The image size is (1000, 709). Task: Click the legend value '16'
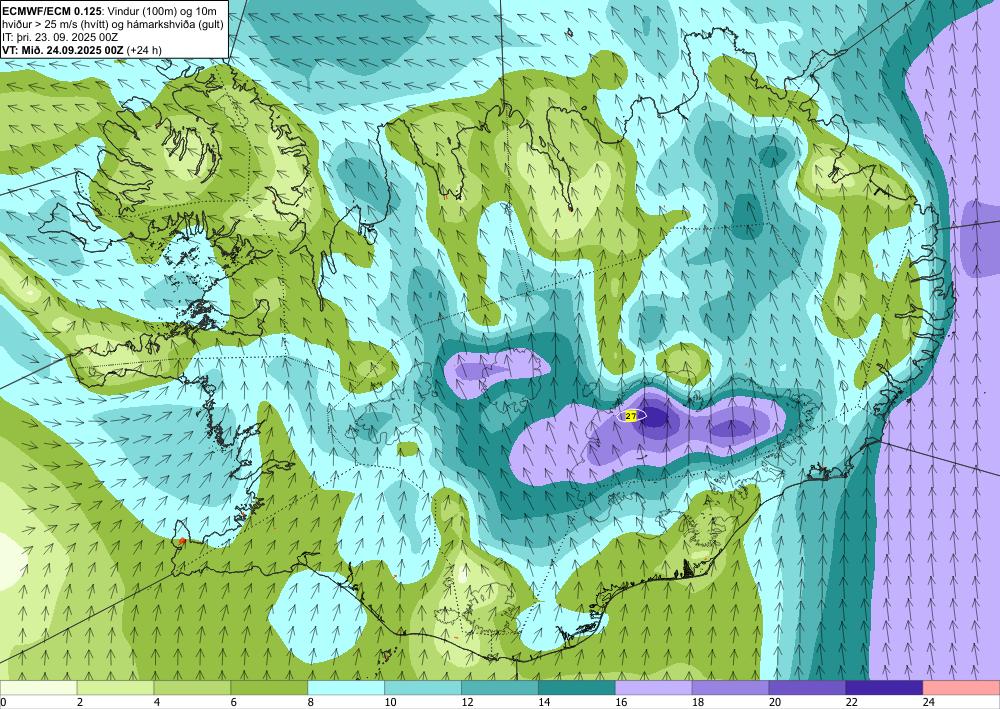(621, 702)
